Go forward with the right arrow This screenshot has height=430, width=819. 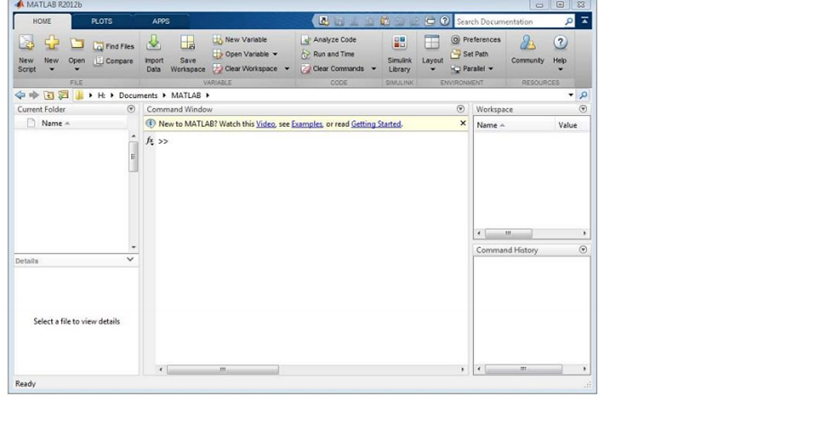(x=34, y=95)
